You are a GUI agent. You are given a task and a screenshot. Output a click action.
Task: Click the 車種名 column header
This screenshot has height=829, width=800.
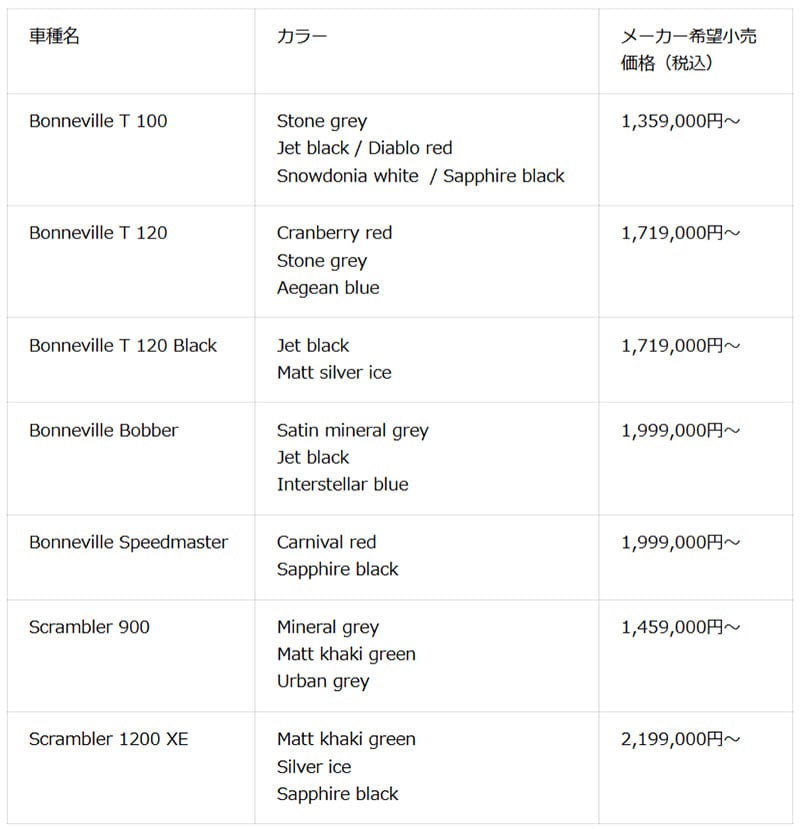coord(54,36)
